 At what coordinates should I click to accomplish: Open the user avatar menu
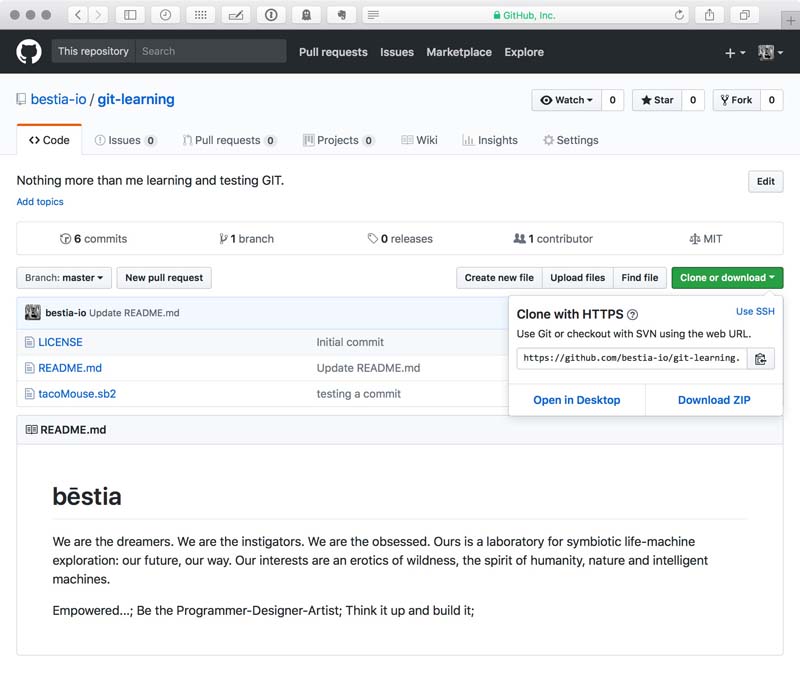(x=770, y=52)
